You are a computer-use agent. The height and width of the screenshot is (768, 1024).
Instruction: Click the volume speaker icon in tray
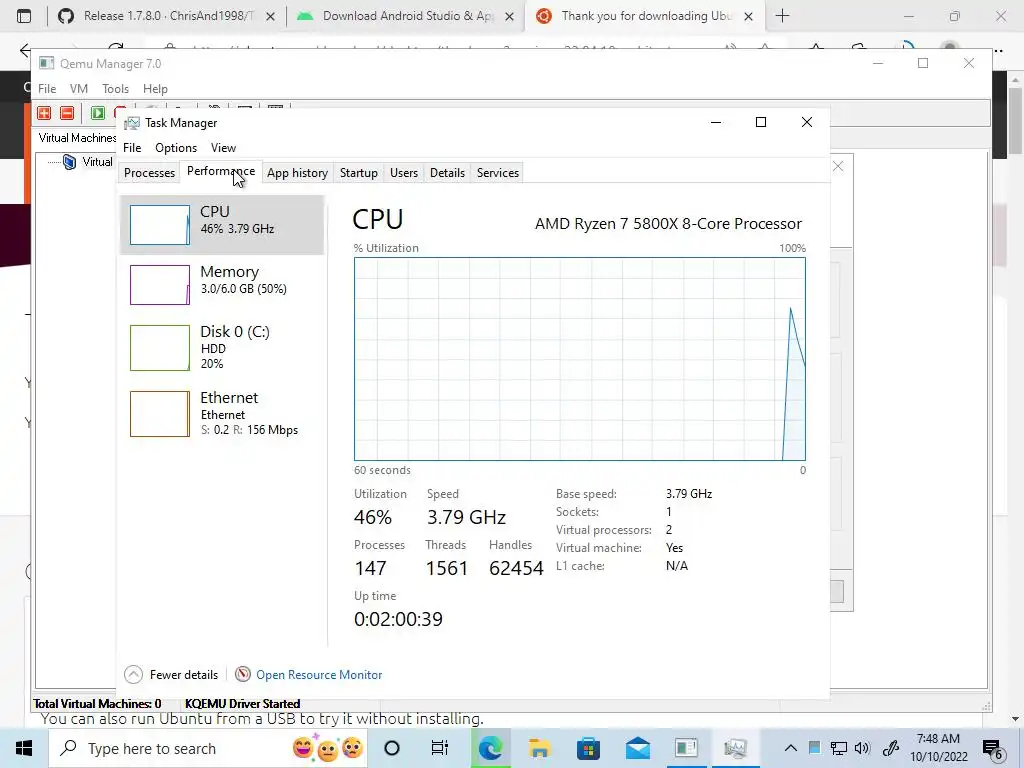click(x=862, y=748)
